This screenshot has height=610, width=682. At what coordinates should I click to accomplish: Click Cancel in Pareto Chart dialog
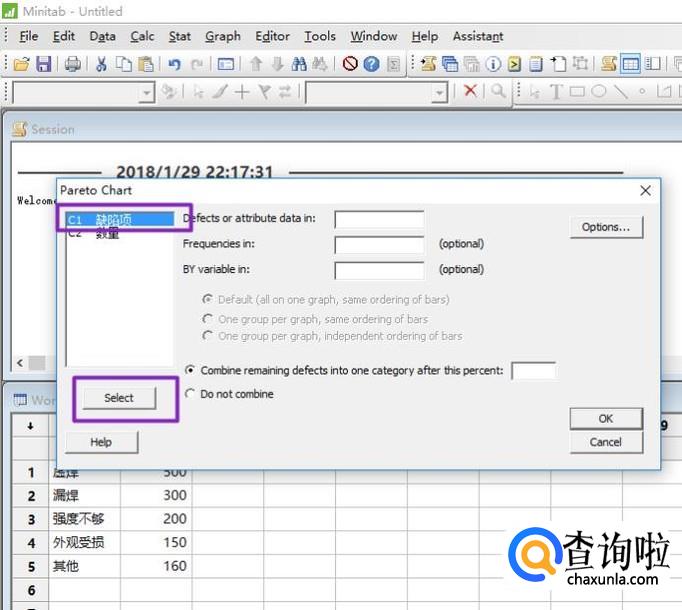click(x=606, y=442)
